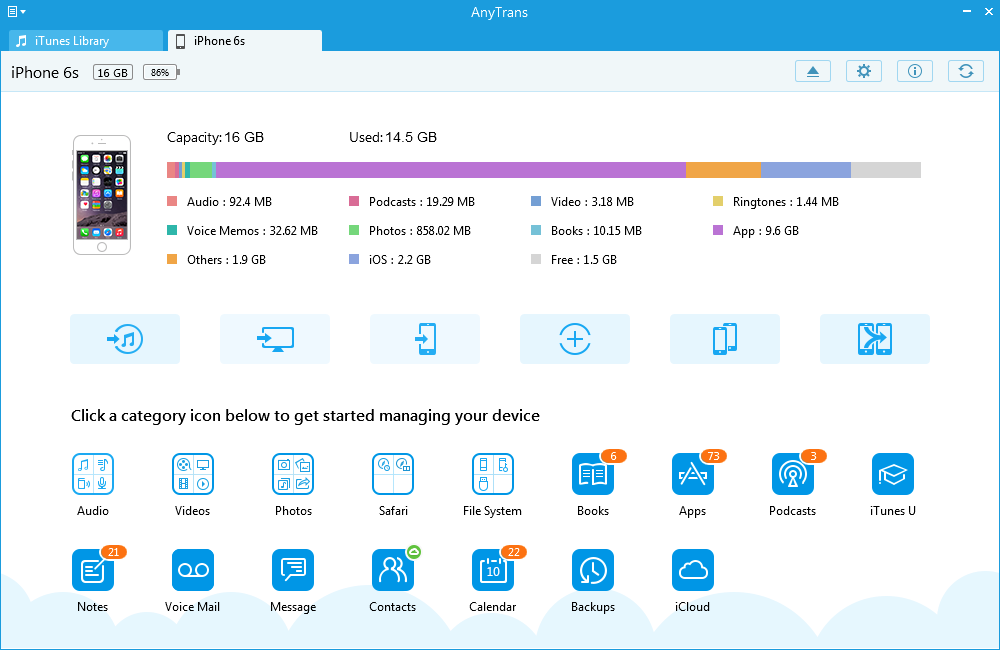Screen dimensions: 1000x650
Task: Click the 'Video : 3.18 MB' label
Action: click(x=592, y=202)
